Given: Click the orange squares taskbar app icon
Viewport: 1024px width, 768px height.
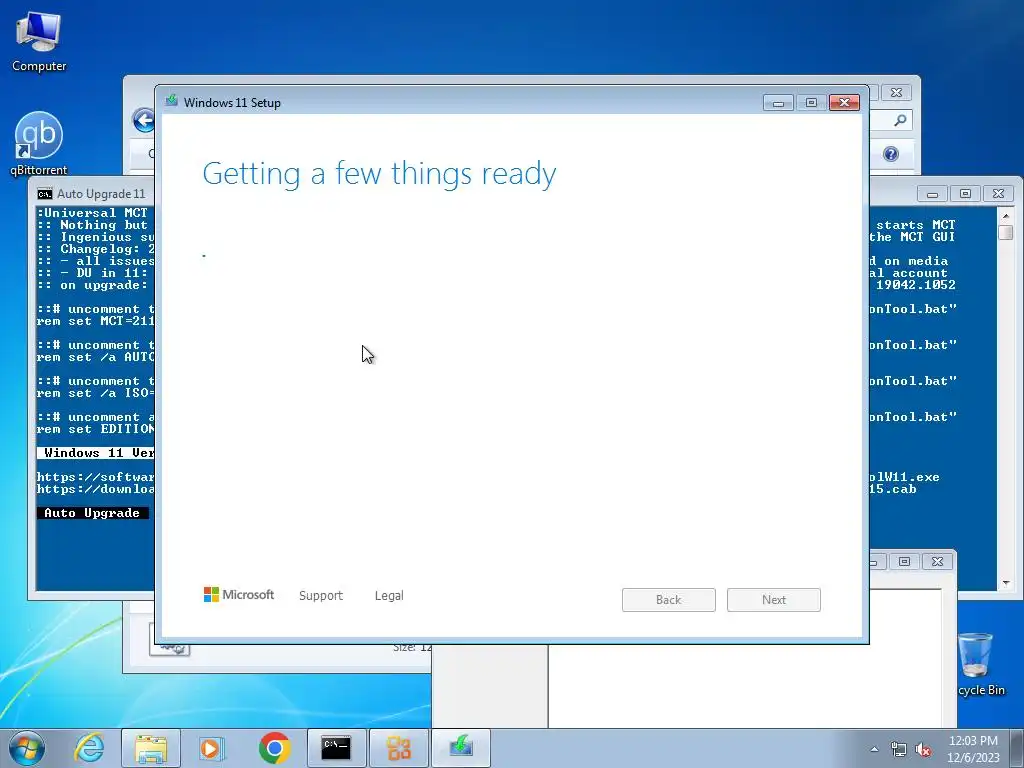Looking at the screenshot, I should point(398,748).
